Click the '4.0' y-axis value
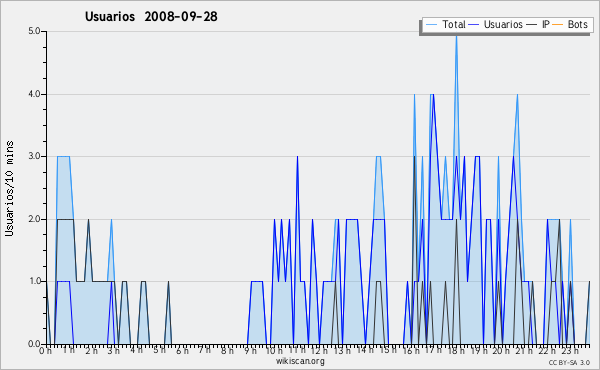This screenshot has height=370, width=600. click(x=34, y=94)
